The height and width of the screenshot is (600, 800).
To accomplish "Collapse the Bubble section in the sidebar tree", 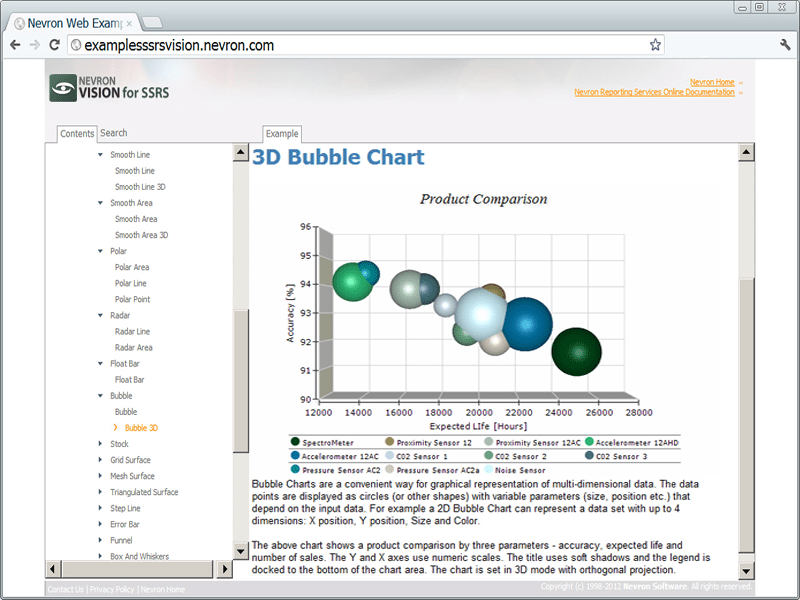I will coord(99,395).
